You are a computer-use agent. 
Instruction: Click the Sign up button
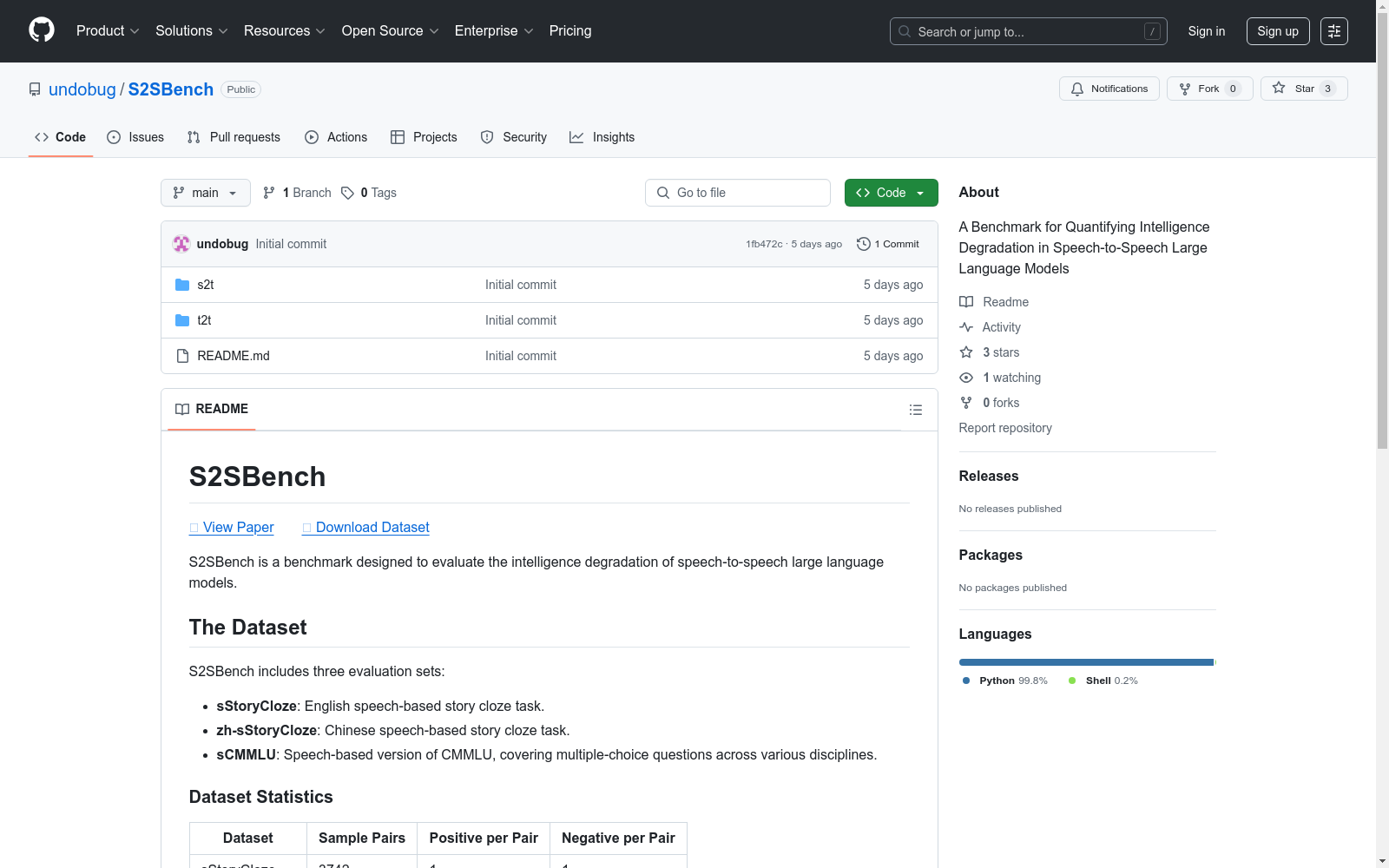(x=1278, y=31)
